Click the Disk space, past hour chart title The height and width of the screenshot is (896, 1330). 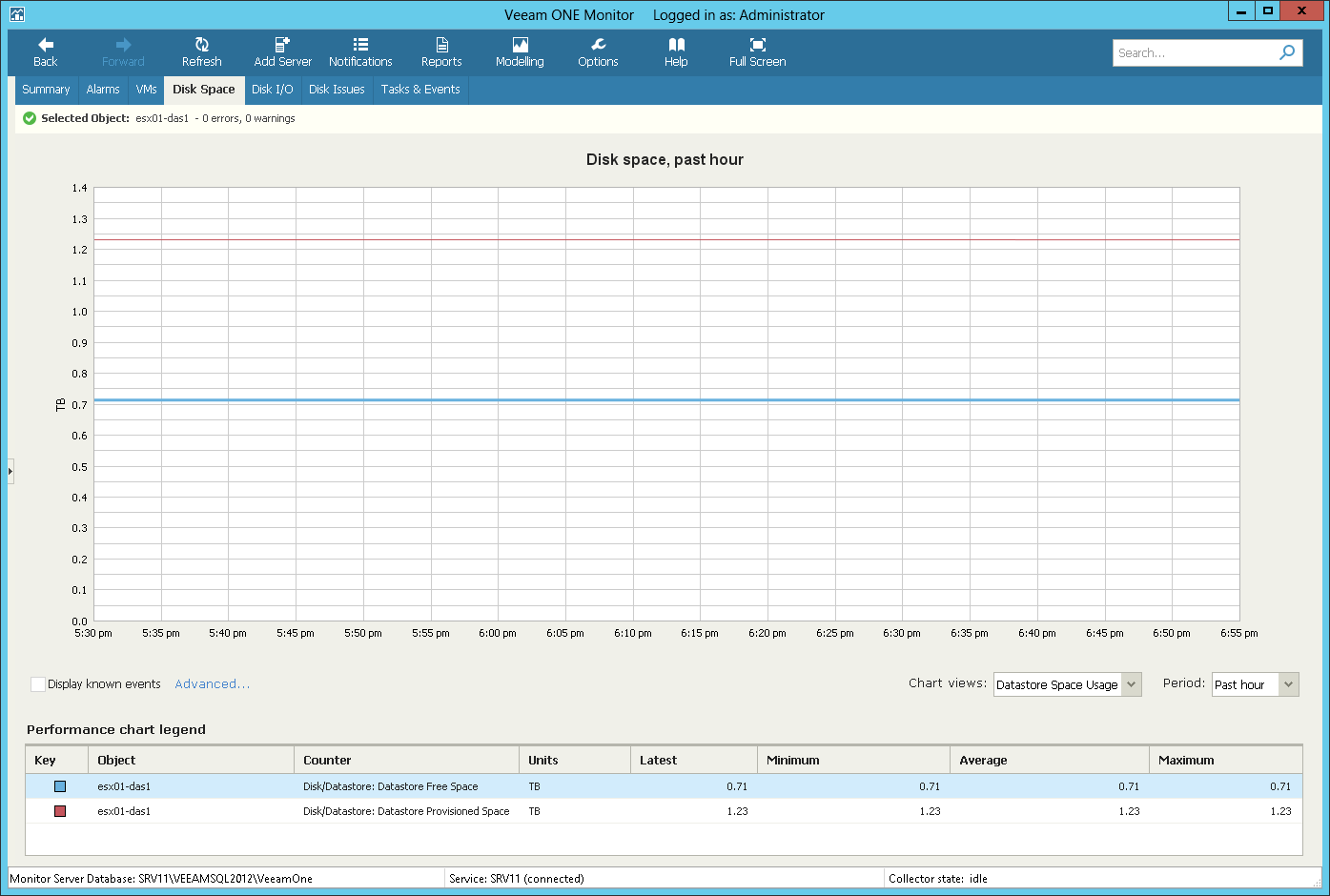tap(665, 160)
